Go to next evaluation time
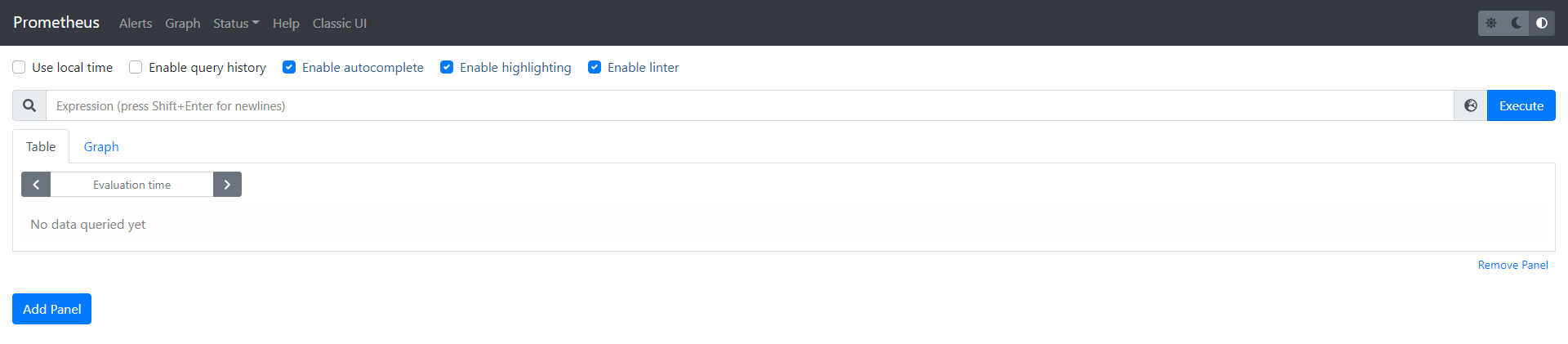The image size is (1568, 344). pos(227,185)
